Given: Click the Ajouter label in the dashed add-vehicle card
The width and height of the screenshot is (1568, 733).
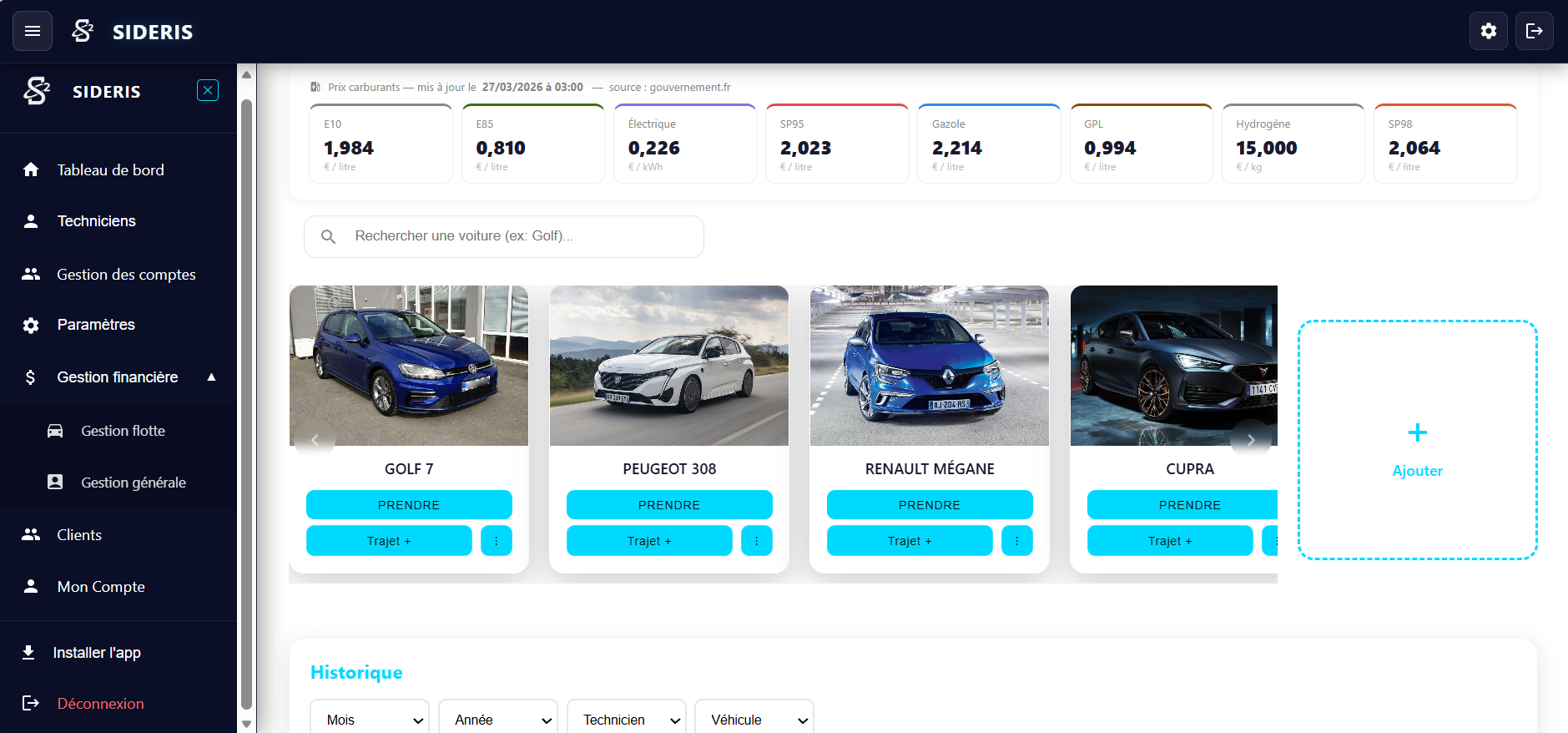Looking at the screenshot, I should [x=1418, y=470].
